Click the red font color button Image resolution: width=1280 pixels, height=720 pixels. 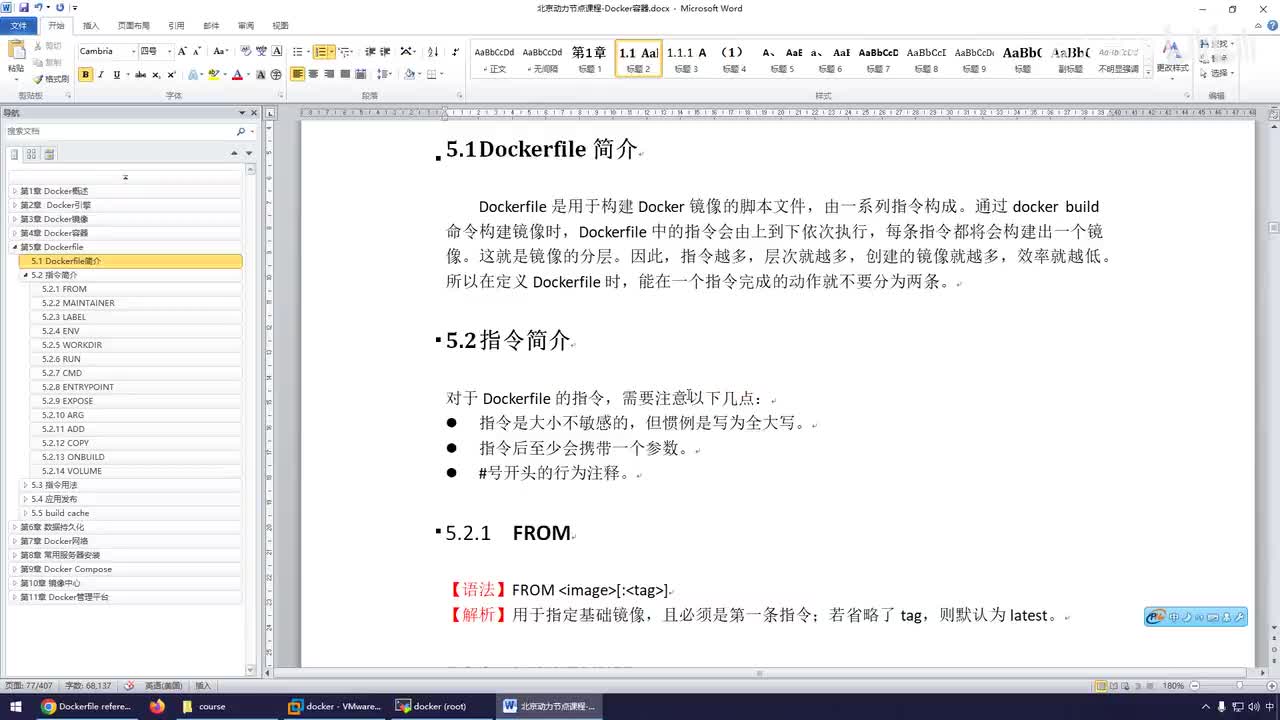237,74
